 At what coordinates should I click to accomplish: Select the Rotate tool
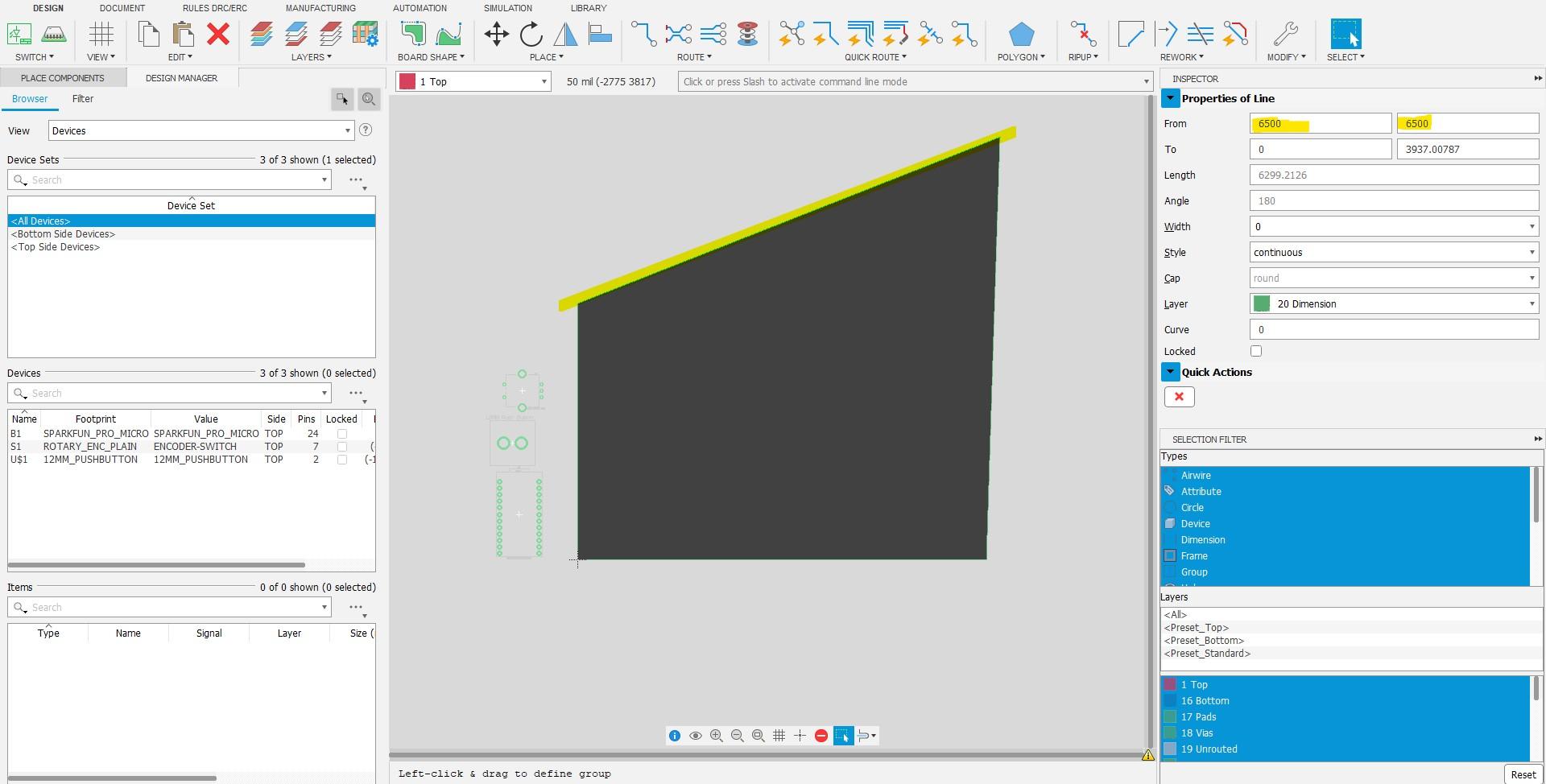[530, 34]
